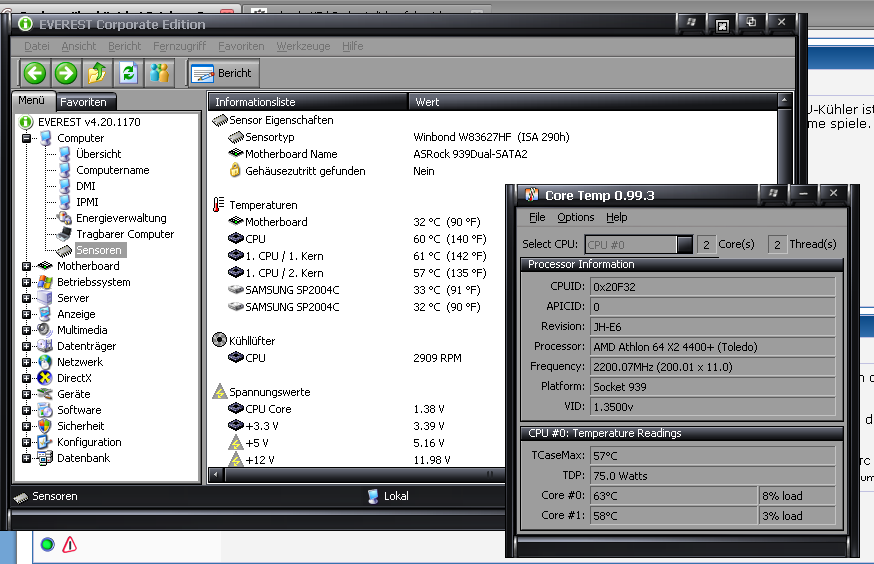Select Übersicht in the tree
The height and width of the screenshot is (564, 874).
pyautogui.click(x=99, y=154)
